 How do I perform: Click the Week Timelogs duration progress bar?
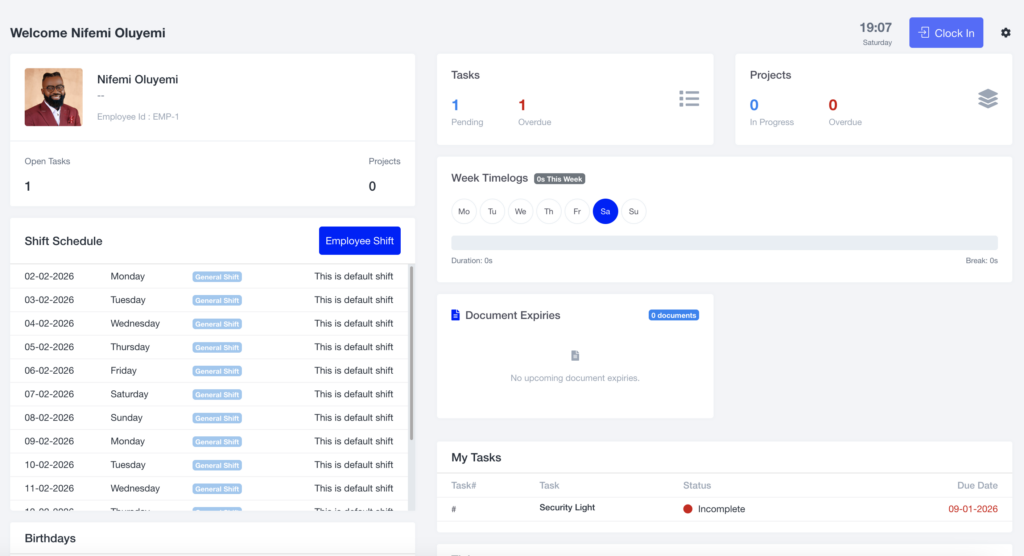tap(724, 243)
